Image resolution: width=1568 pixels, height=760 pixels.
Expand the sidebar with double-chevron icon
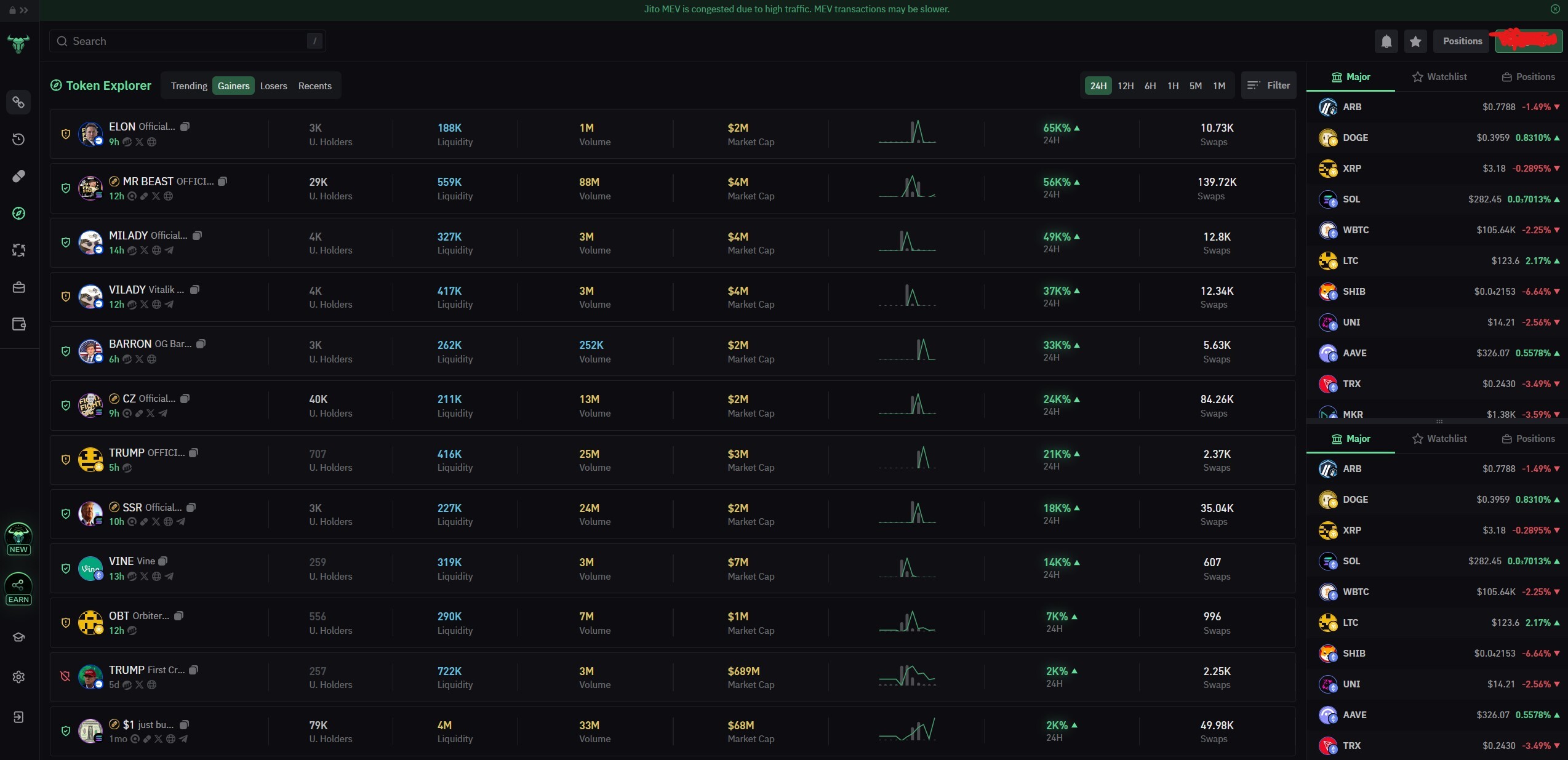(x=23, y=10)
